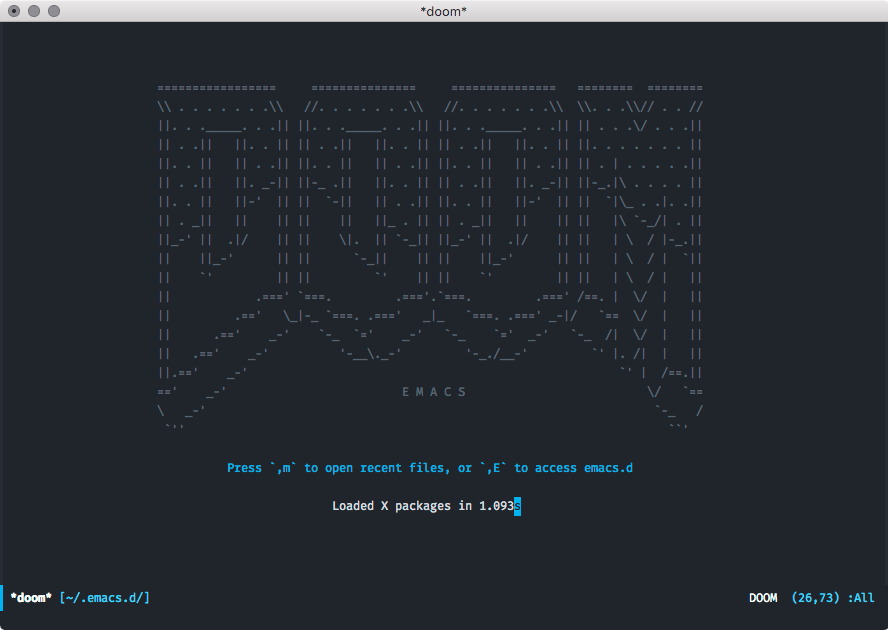888x630 pixels.
Task: Click the [~/.emacs.d/] path in modeline
Action: (x=105, y=598)
